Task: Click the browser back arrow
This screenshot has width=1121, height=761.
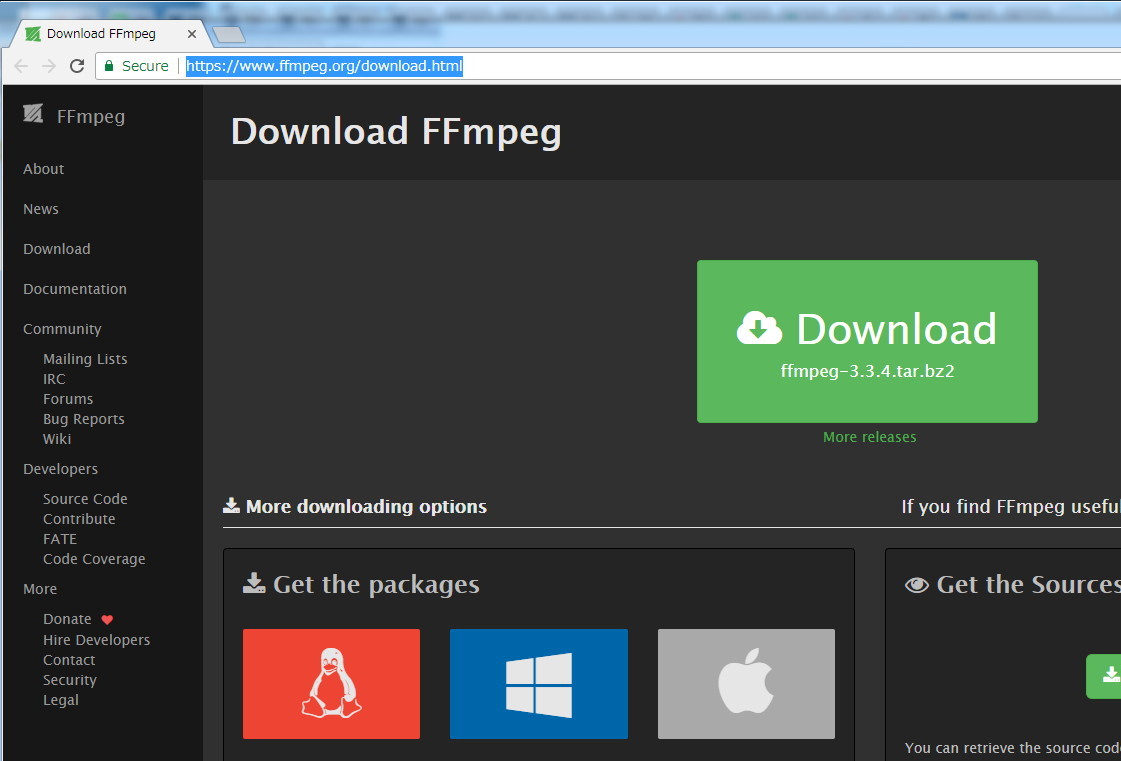Action: (21, 67)
